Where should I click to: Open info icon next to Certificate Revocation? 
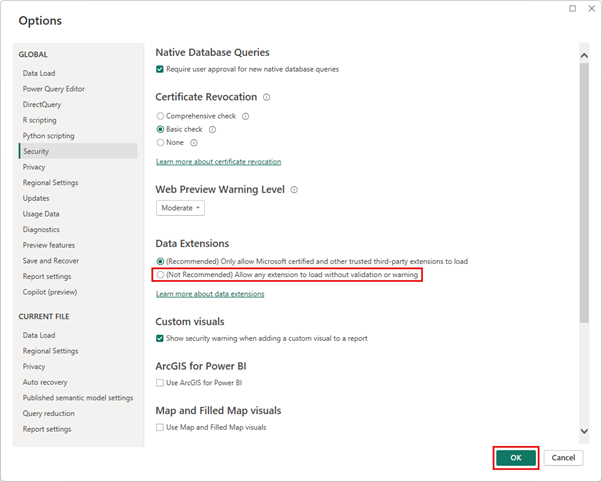(x=266, y=97)
